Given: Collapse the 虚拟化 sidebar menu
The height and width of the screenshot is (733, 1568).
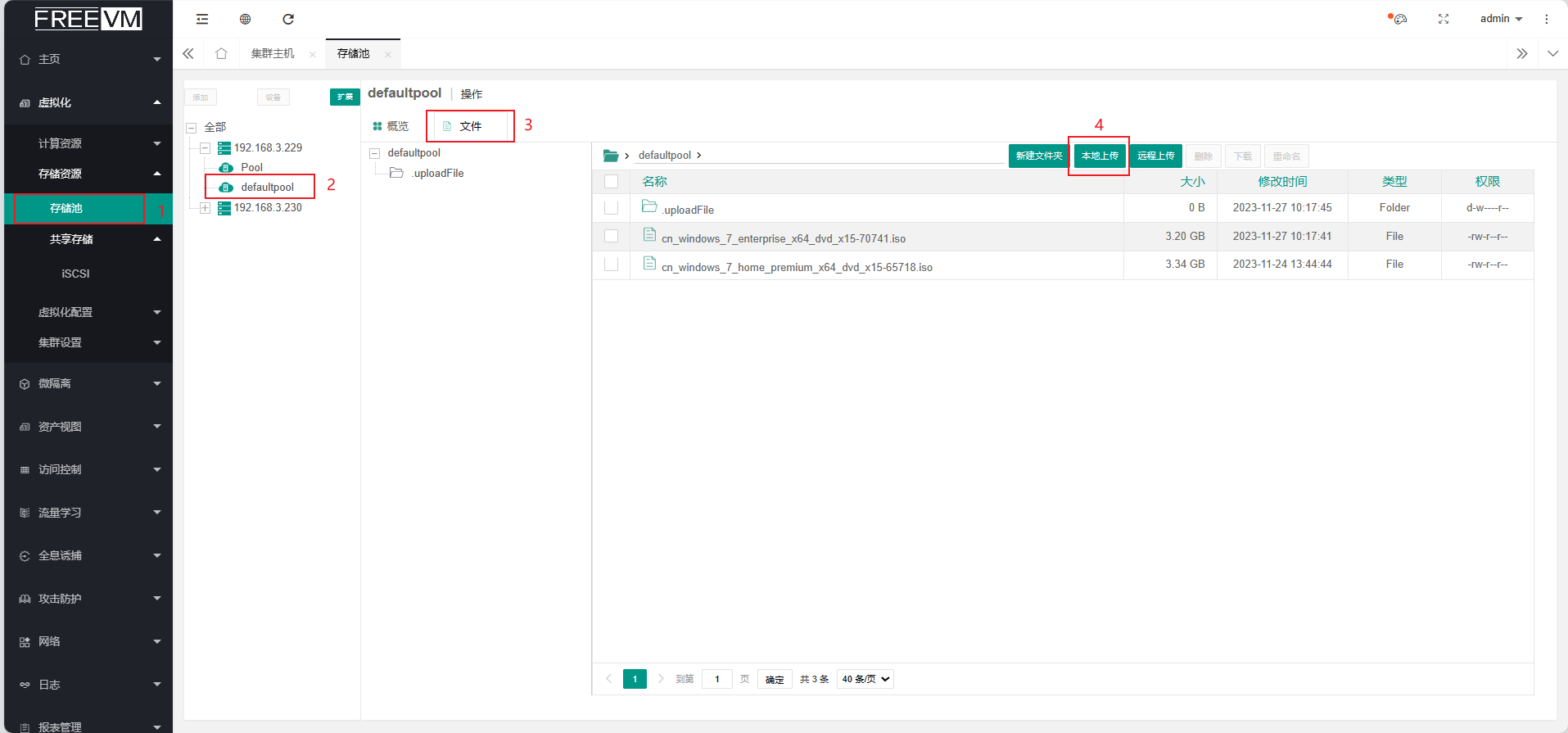Looking at the screenshot, I should click(x=88, y=102).
